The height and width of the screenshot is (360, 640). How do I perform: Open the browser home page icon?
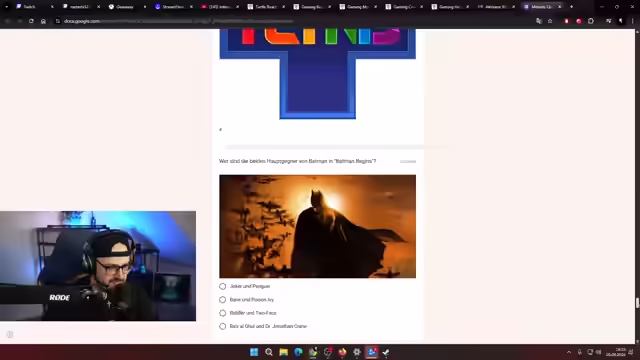coord(43,21)
